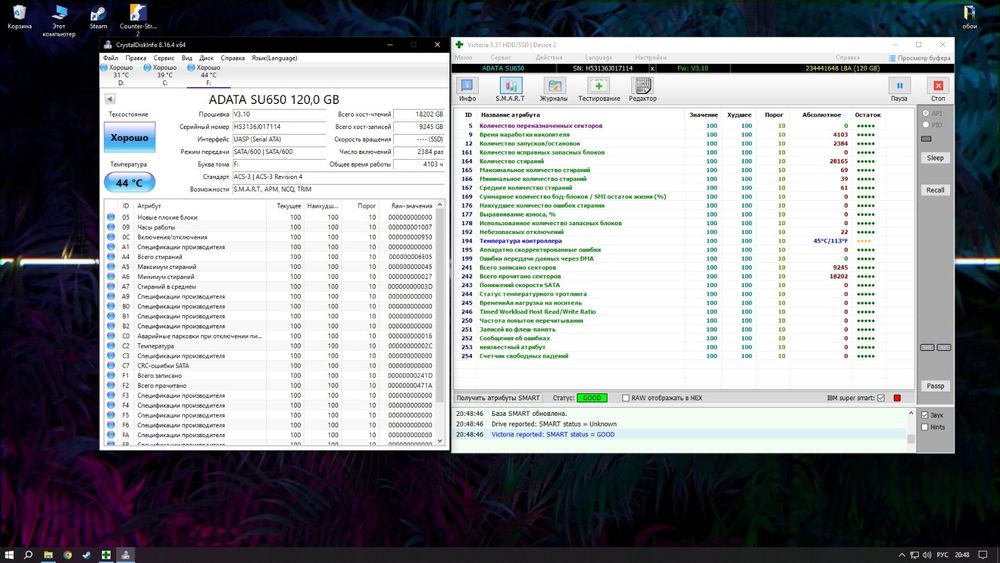Open Steam from the taskbar
1000x563 pixels.
pos(86,555)
